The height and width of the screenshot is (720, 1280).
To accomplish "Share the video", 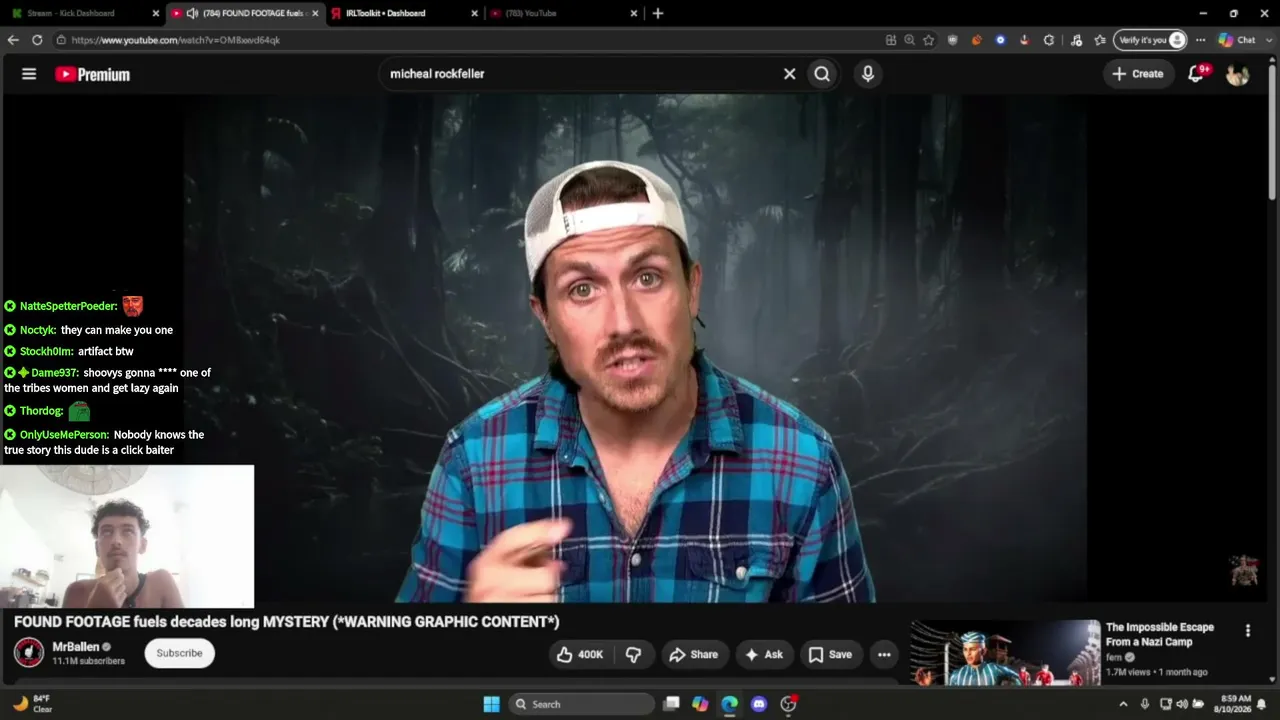I will pyautogui.click(x=693, y=655).
